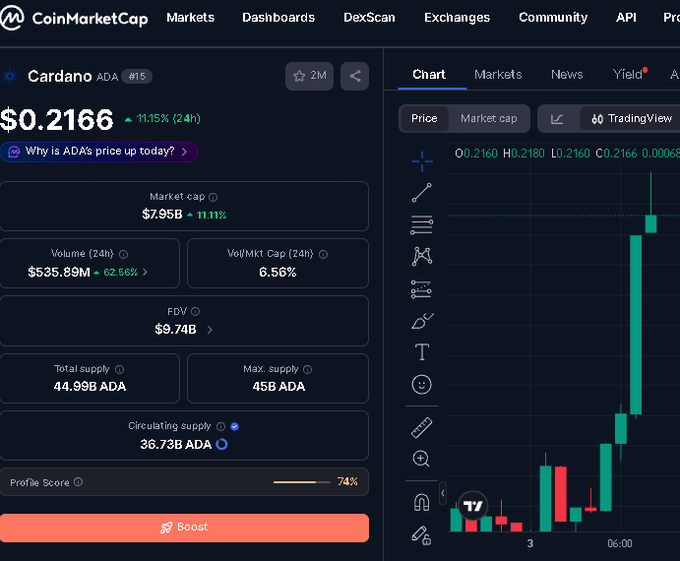Click the 06:00 time axis label
680x561 pixels.
(x=620, y=544)
